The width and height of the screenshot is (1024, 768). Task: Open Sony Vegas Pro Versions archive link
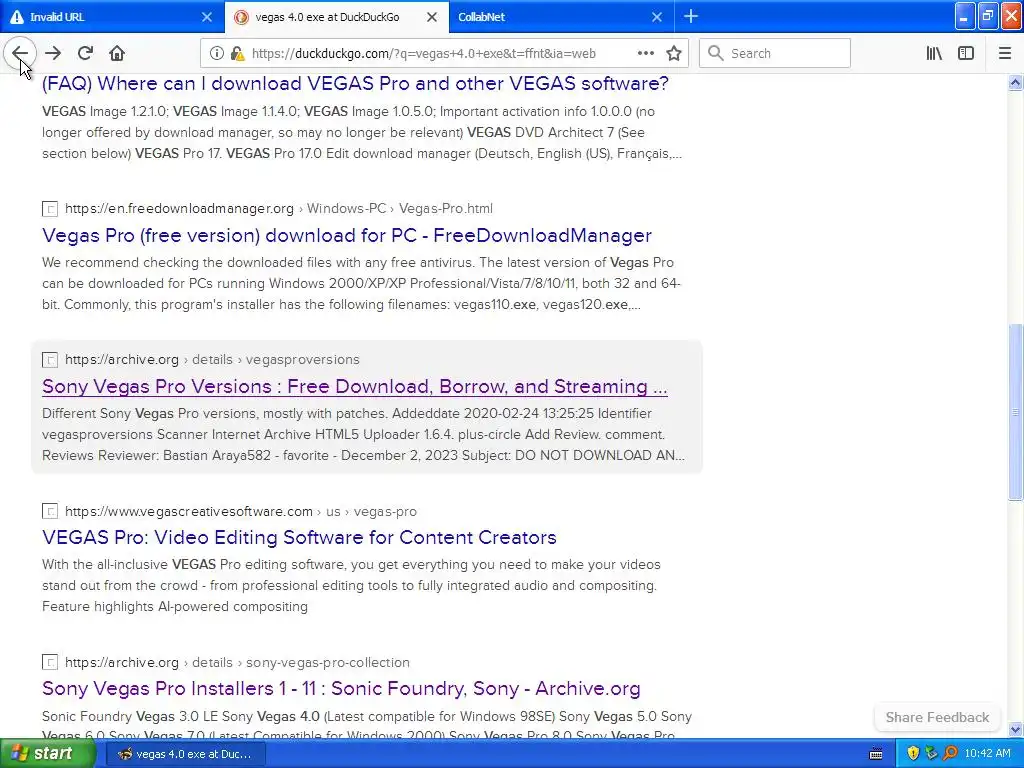(355, 387)
